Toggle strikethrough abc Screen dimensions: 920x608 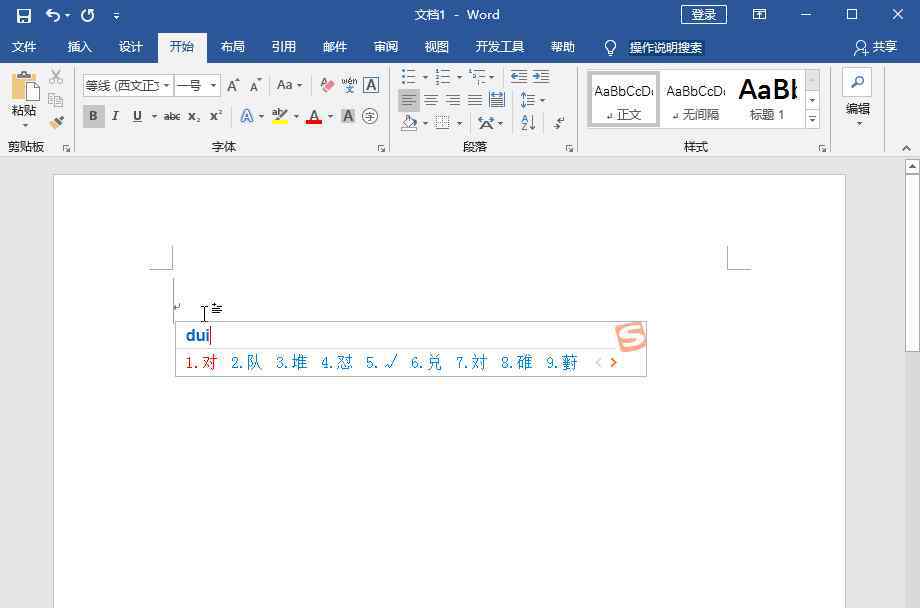172,116
